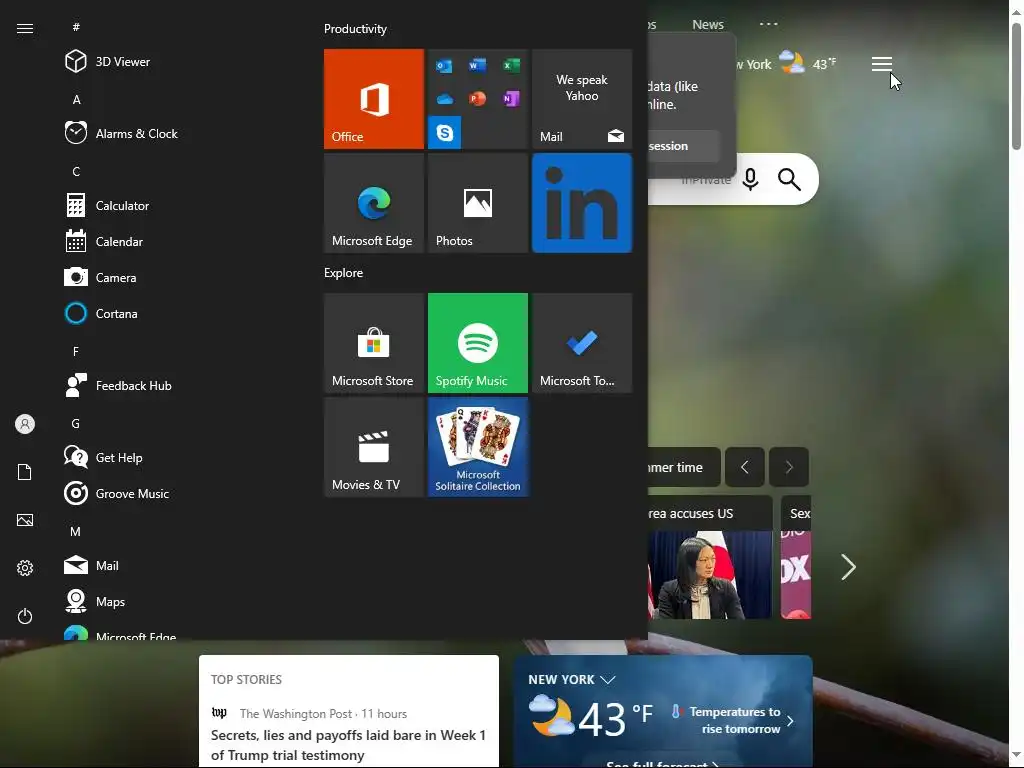This screenshot has width=1024, height=768.
Task: Open the 43 °F weather card temperature
Action: 615,718
